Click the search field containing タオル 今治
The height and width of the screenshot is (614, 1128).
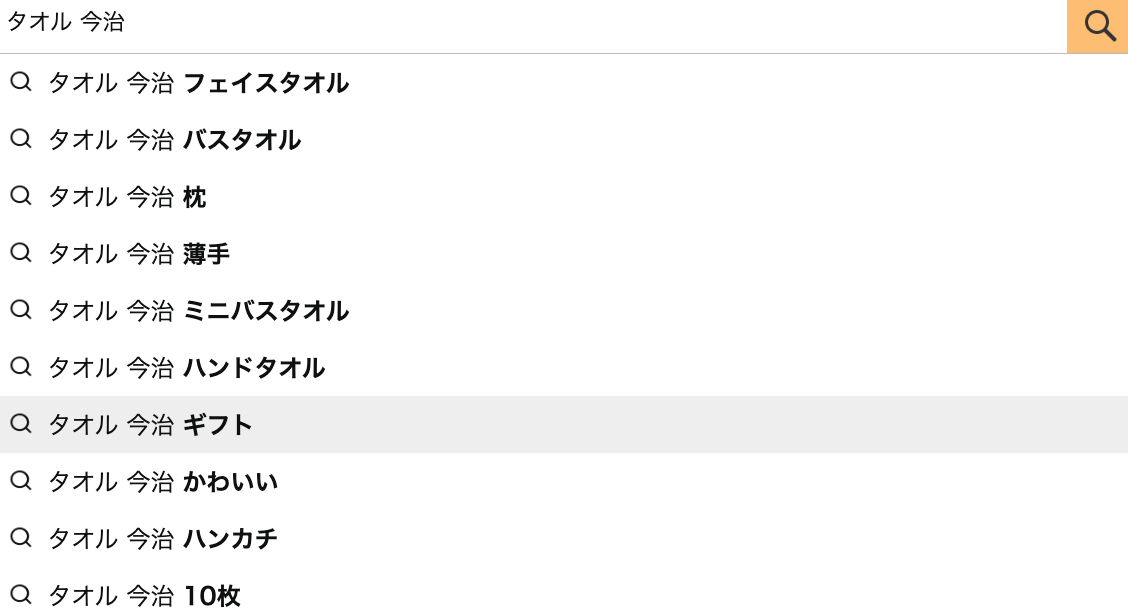(530, 24)
